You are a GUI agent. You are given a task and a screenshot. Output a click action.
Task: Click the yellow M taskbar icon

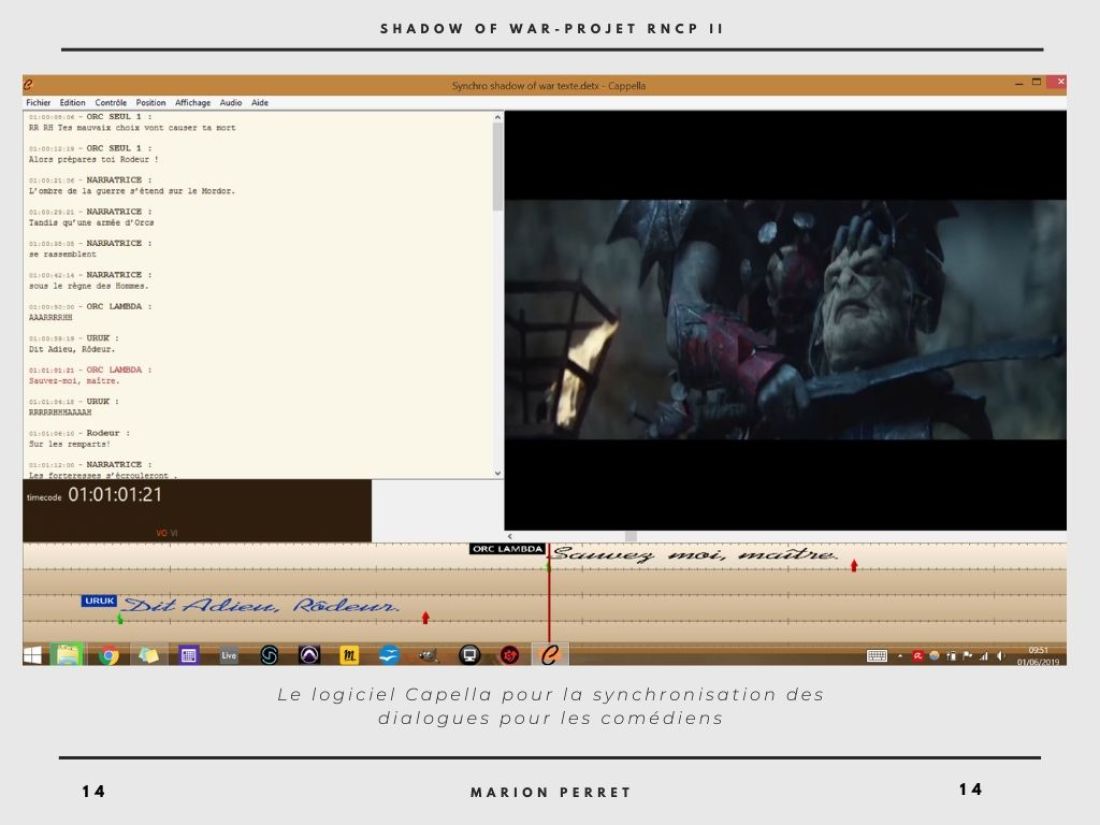[349, 656]
